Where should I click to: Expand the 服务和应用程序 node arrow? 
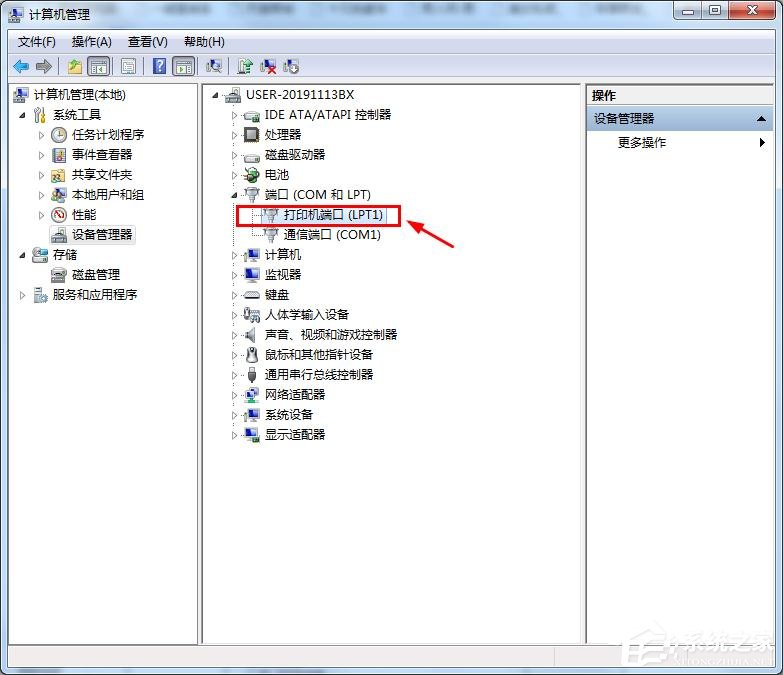pyautogui.click(x=22, y=295)
